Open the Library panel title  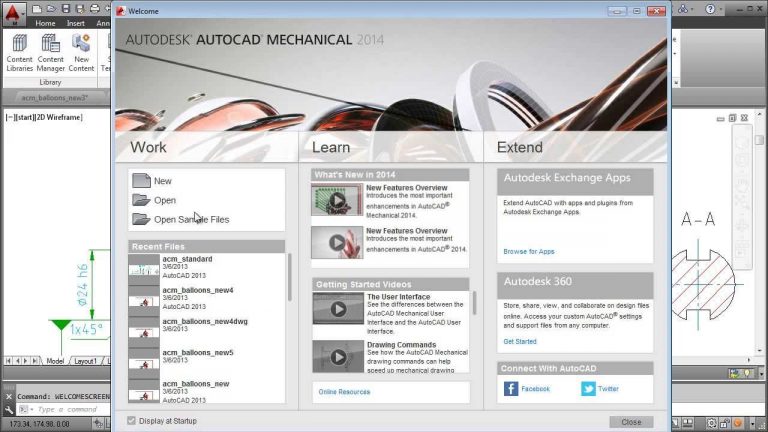pyautogui.click(x=50, y=82)
